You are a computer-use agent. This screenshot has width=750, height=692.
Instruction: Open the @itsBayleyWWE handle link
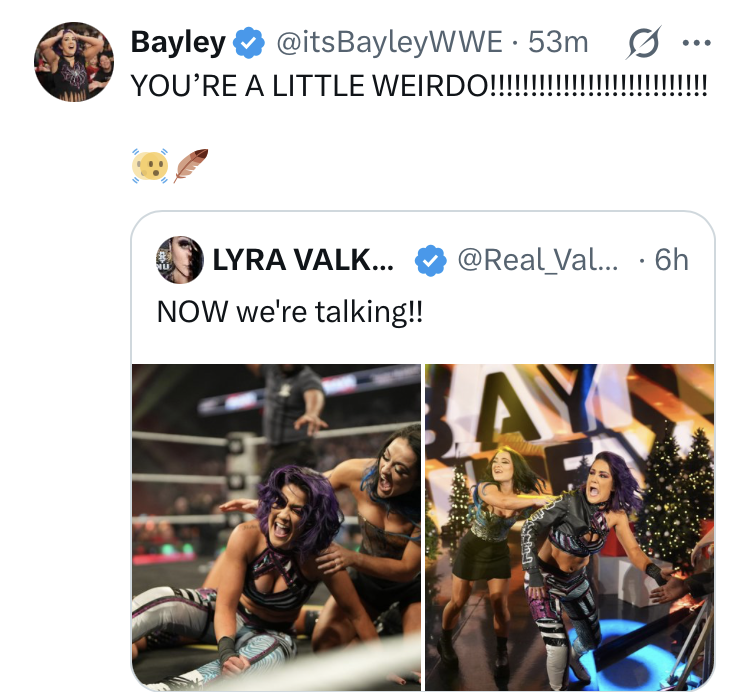click(390, 42)
